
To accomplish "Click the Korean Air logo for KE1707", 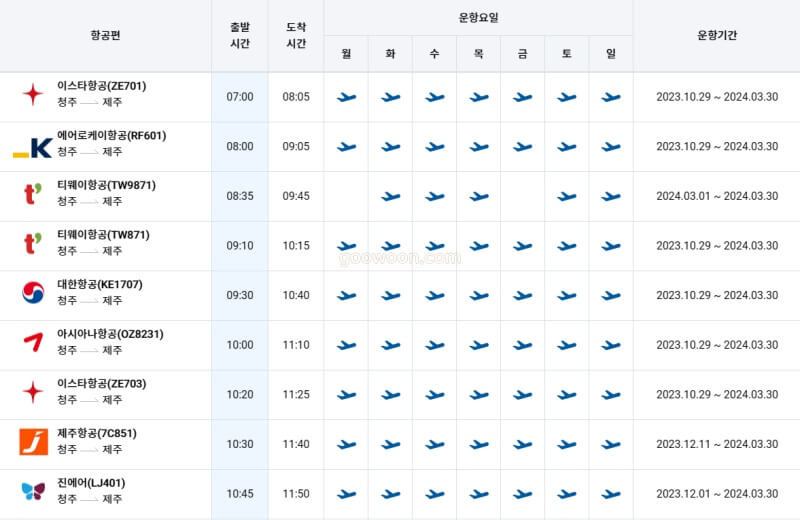I will click(33, 292).
